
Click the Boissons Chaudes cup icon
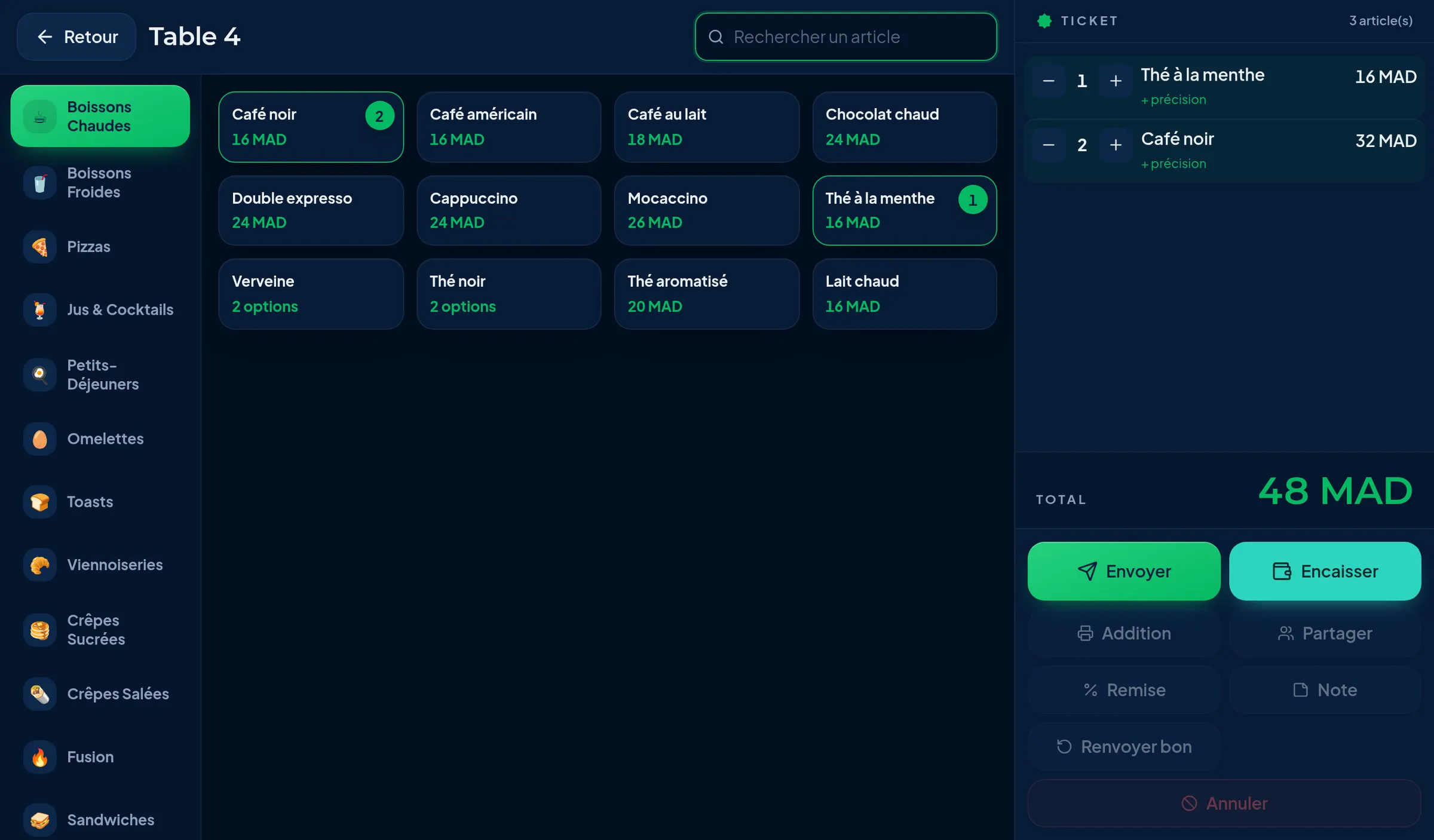(x=40, y=116)
